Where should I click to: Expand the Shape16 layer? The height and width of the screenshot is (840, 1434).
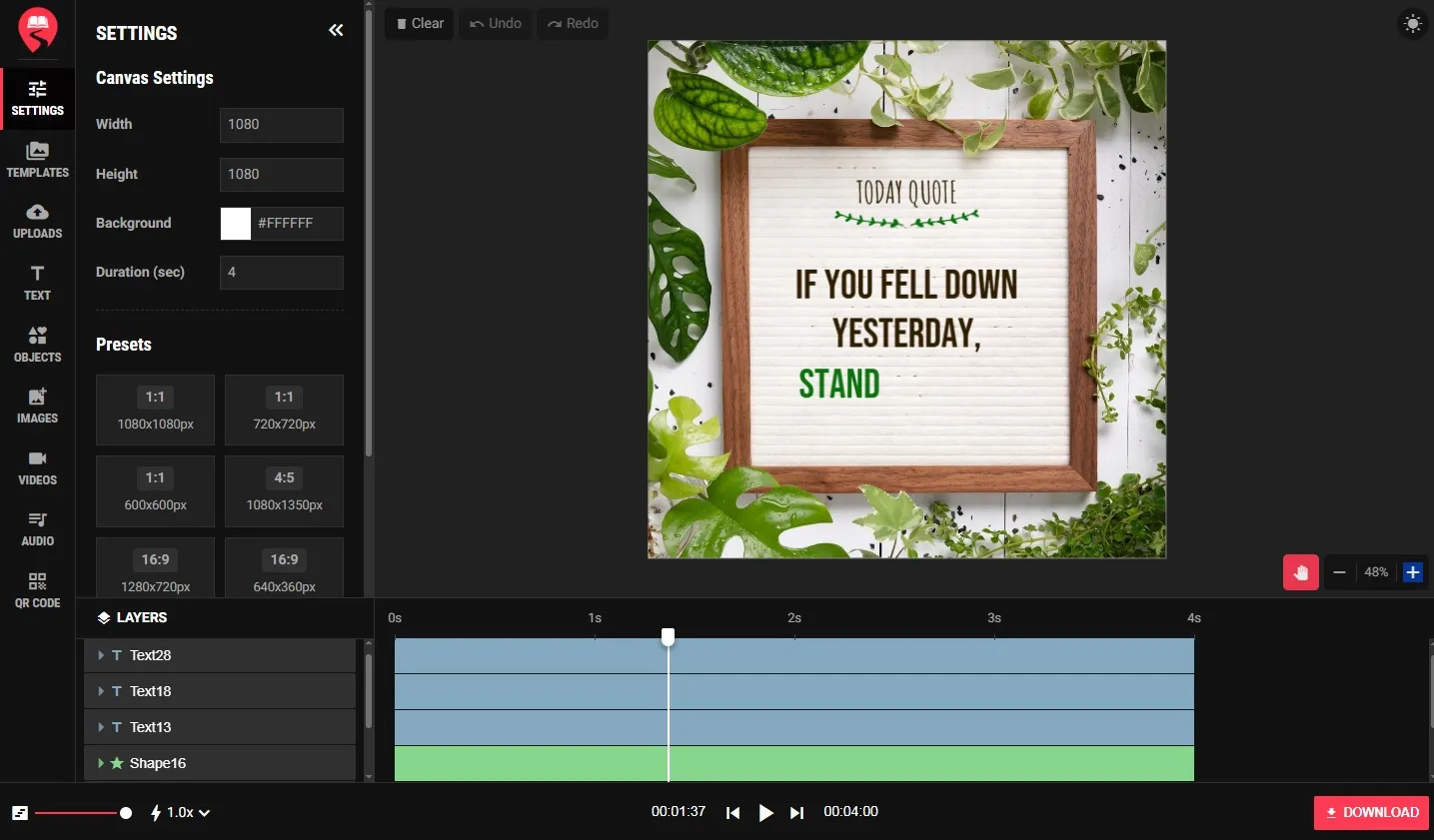pyautogui.click(x=102, y=763)
